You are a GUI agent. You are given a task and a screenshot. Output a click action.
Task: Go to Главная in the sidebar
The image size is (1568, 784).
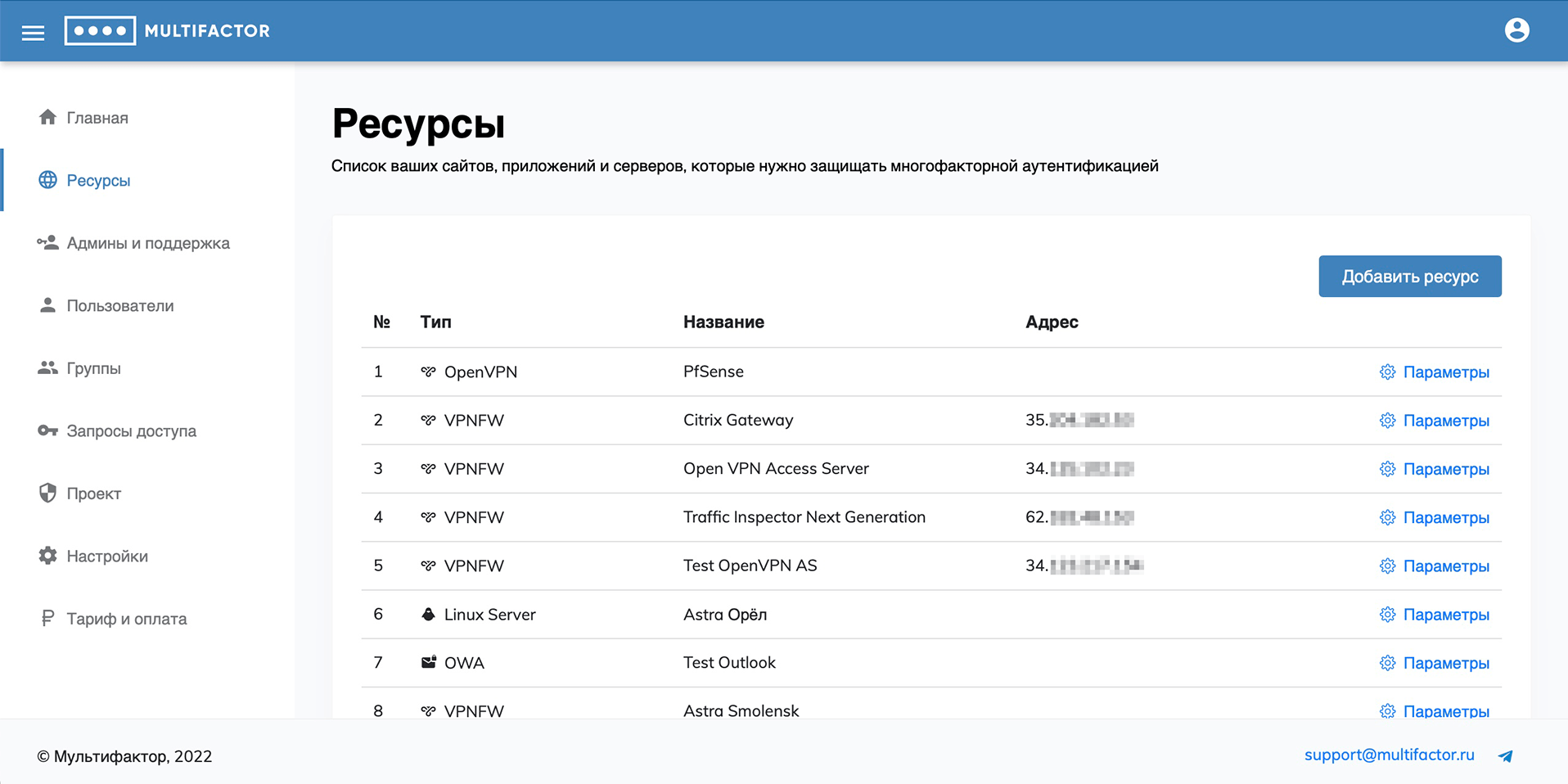(97, 118)
